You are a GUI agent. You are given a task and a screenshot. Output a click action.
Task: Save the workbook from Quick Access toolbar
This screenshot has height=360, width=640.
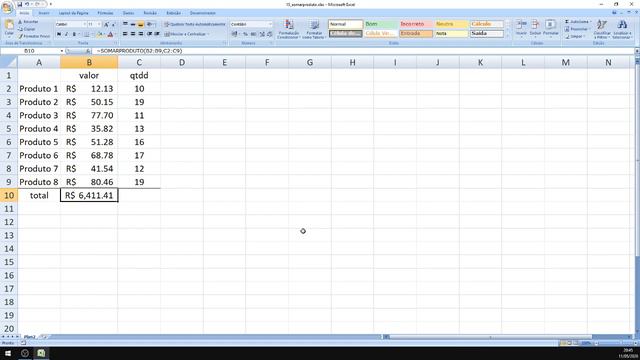tap(19, 4)
